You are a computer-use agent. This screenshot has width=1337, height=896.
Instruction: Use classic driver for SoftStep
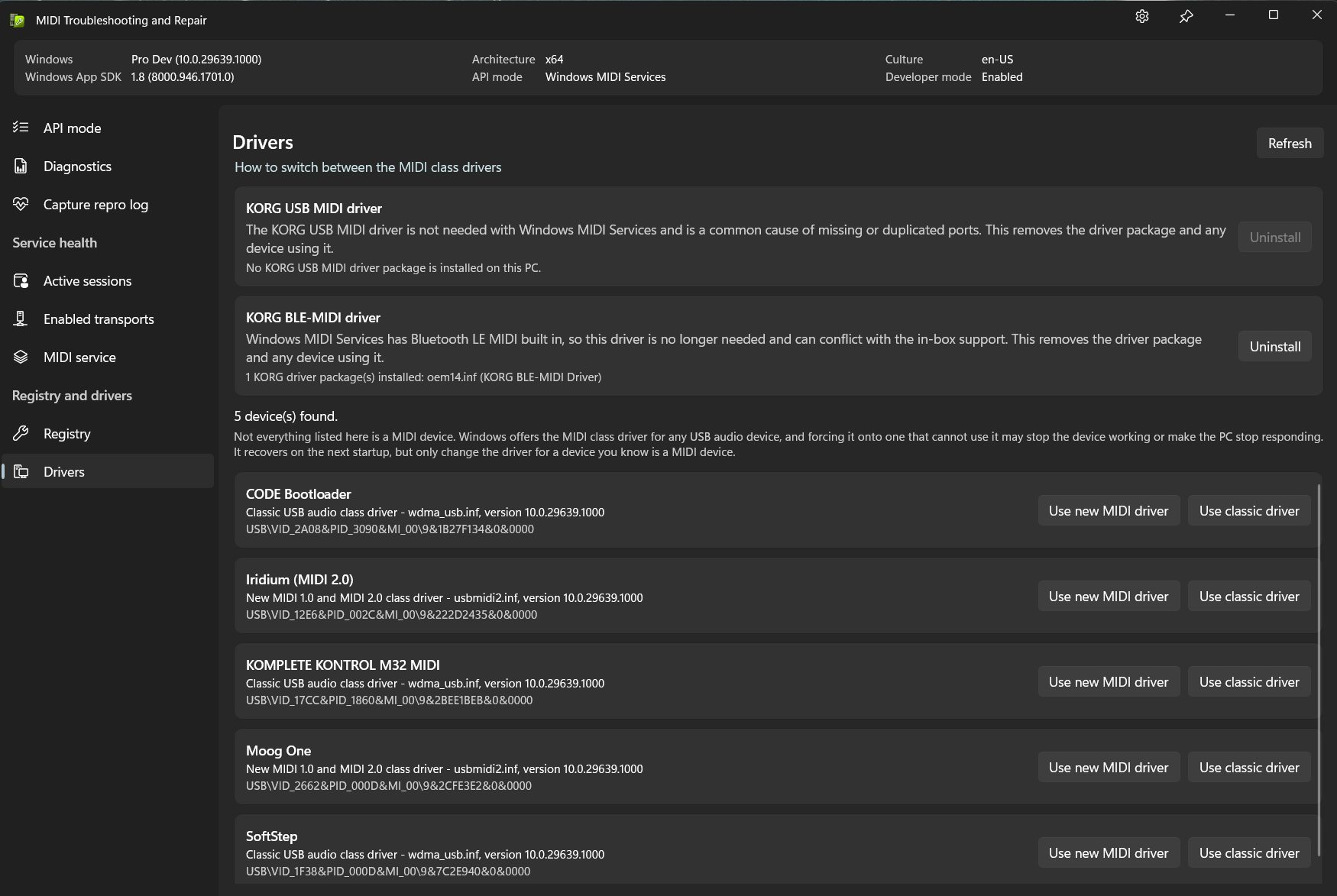click(x=1249, y=853)
